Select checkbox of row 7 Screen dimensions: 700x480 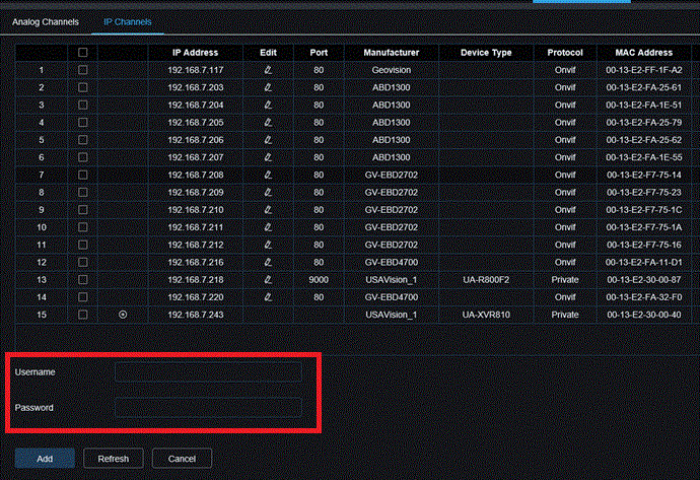83,175
